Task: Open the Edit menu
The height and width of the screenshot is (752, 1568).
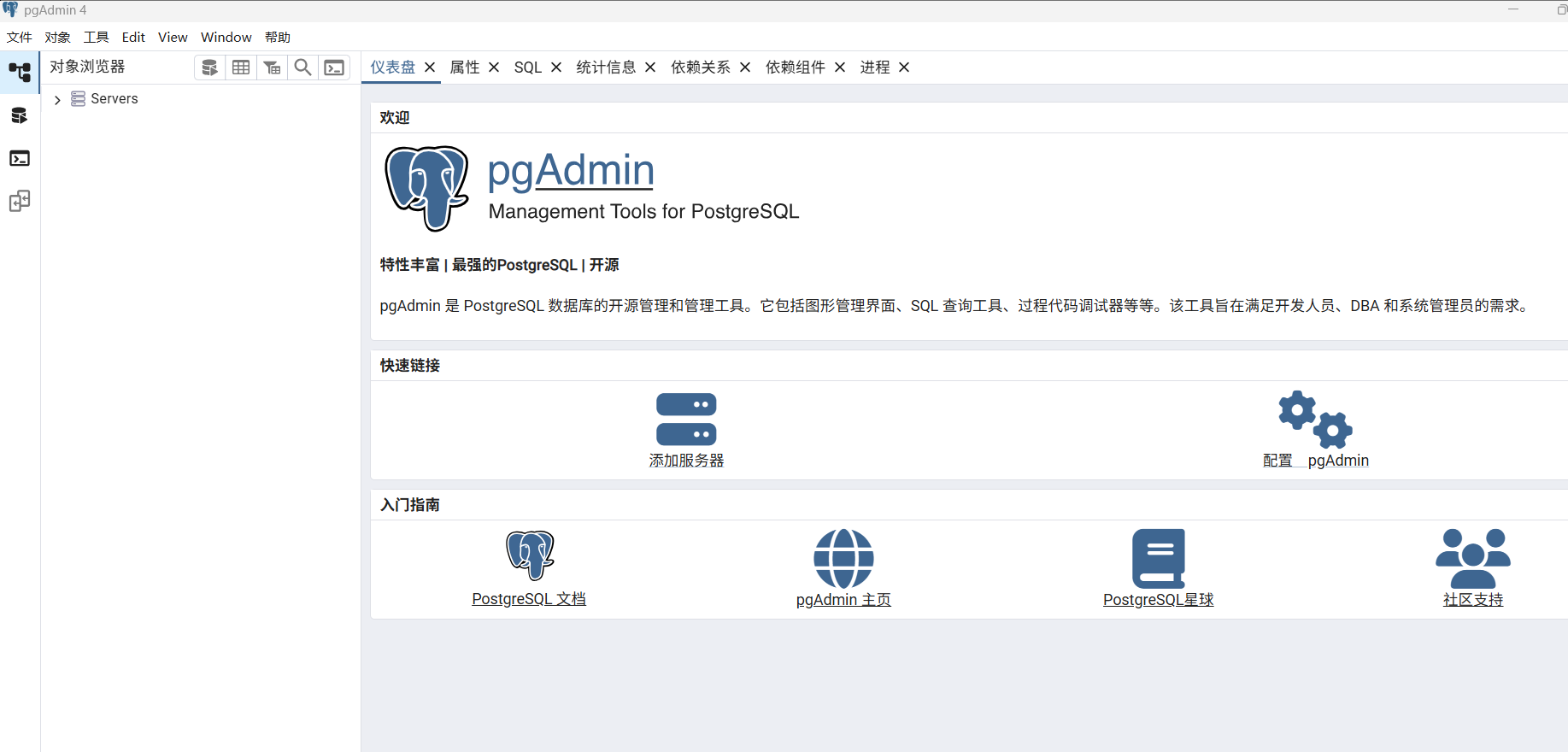Action: 133,38
